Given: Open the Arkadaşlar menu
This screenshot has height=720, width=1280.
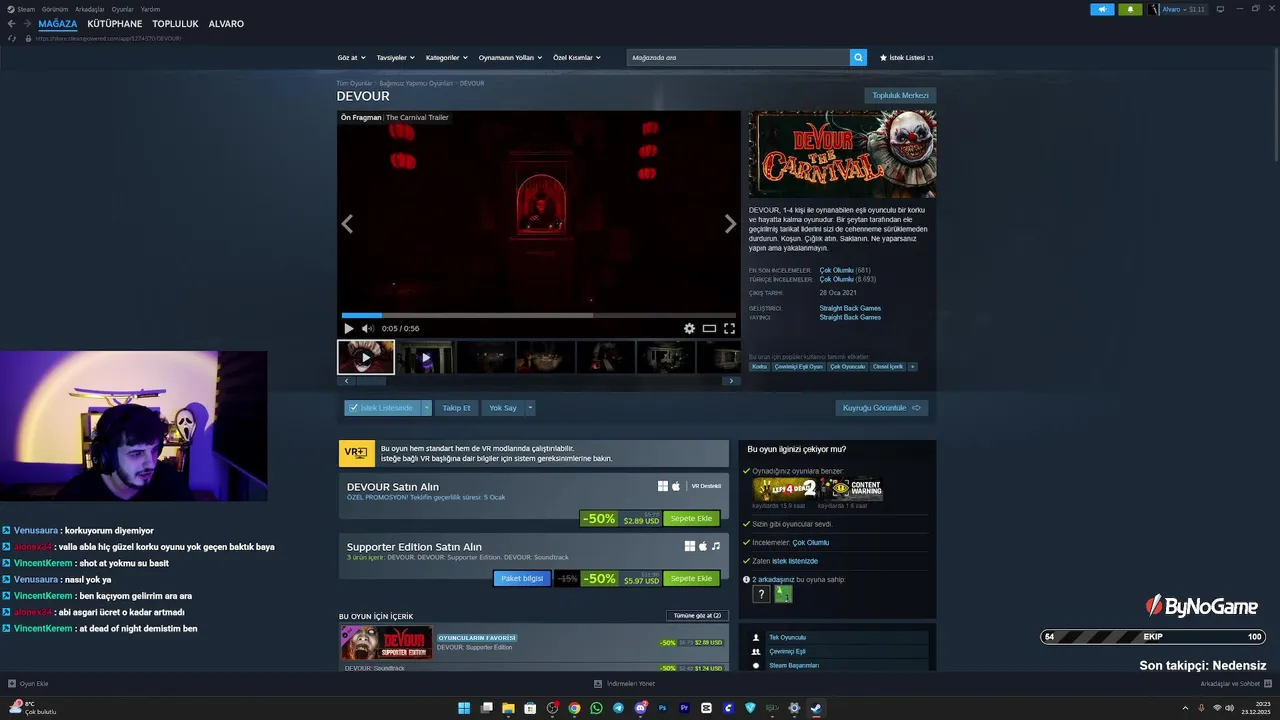Looking at the screenshot, I should [x=90, y=9].
